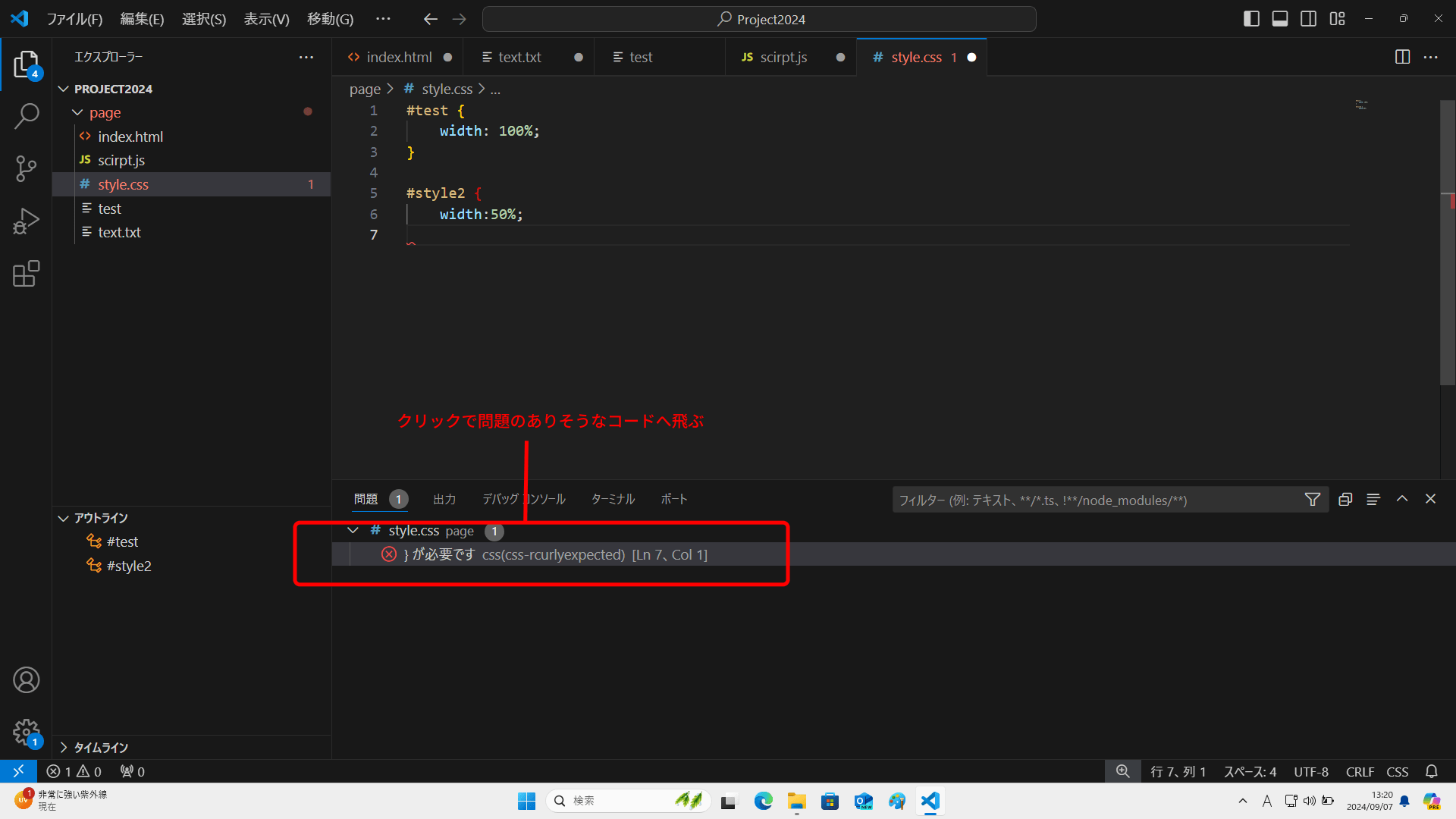The image size is (1456, 819).
Task: Open index.html in the explorer tree
Action: pos(191,136)
